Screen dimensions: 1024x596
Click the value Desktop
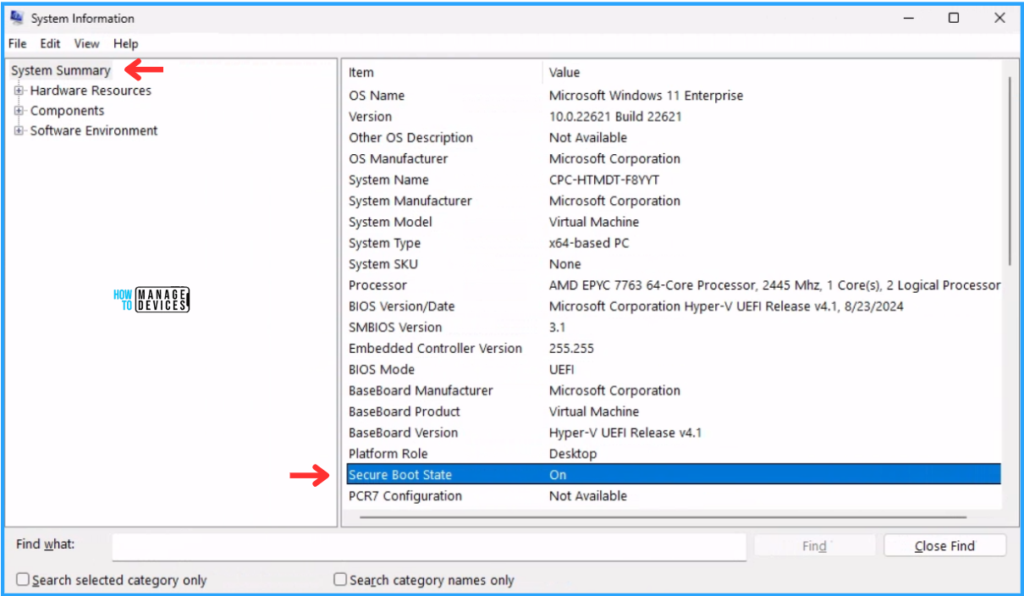(573, 454)
